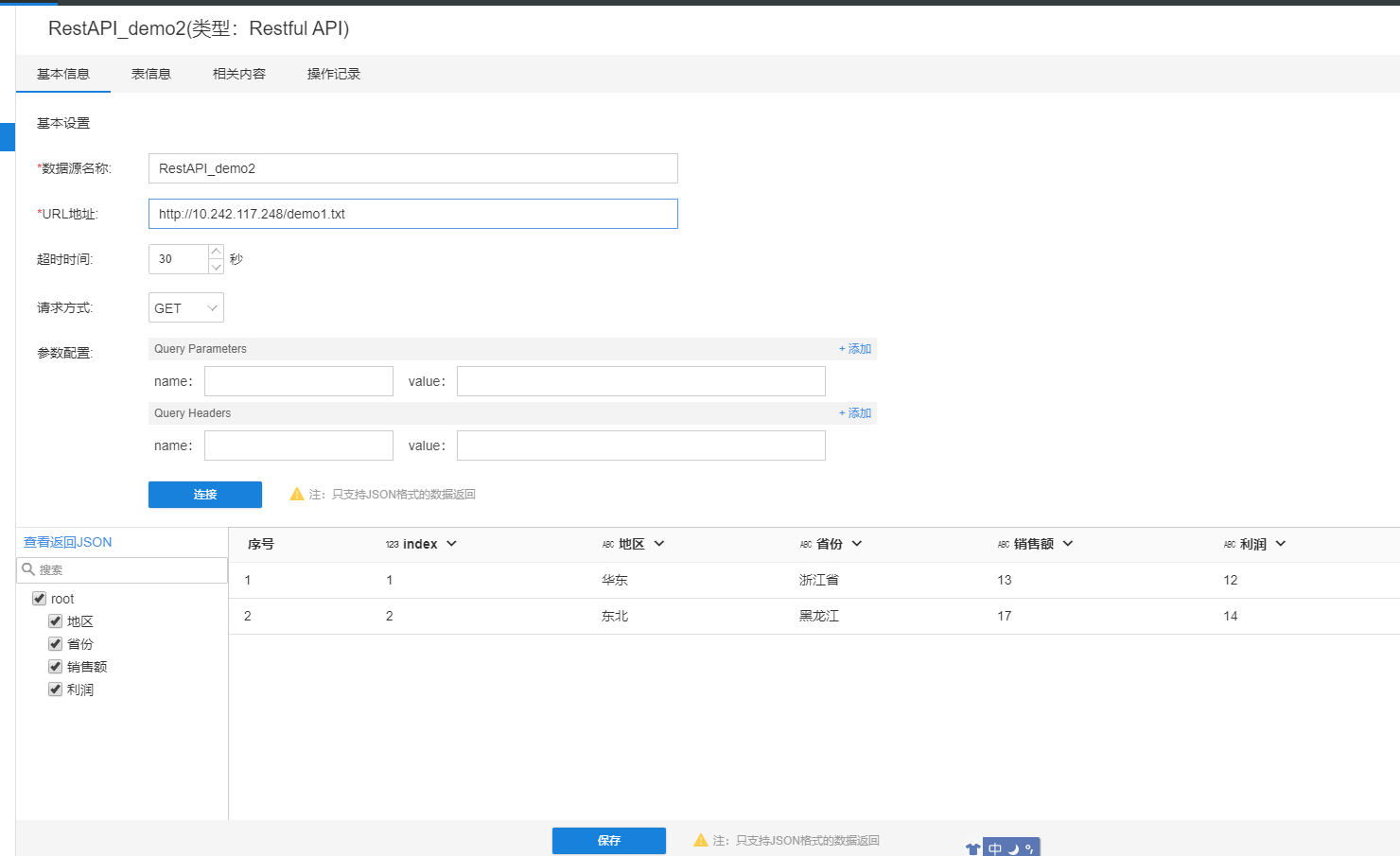Expand the index column dropdown arrow
The height and width of the screenshot is (856, 1400).
[x=451, y=544]
